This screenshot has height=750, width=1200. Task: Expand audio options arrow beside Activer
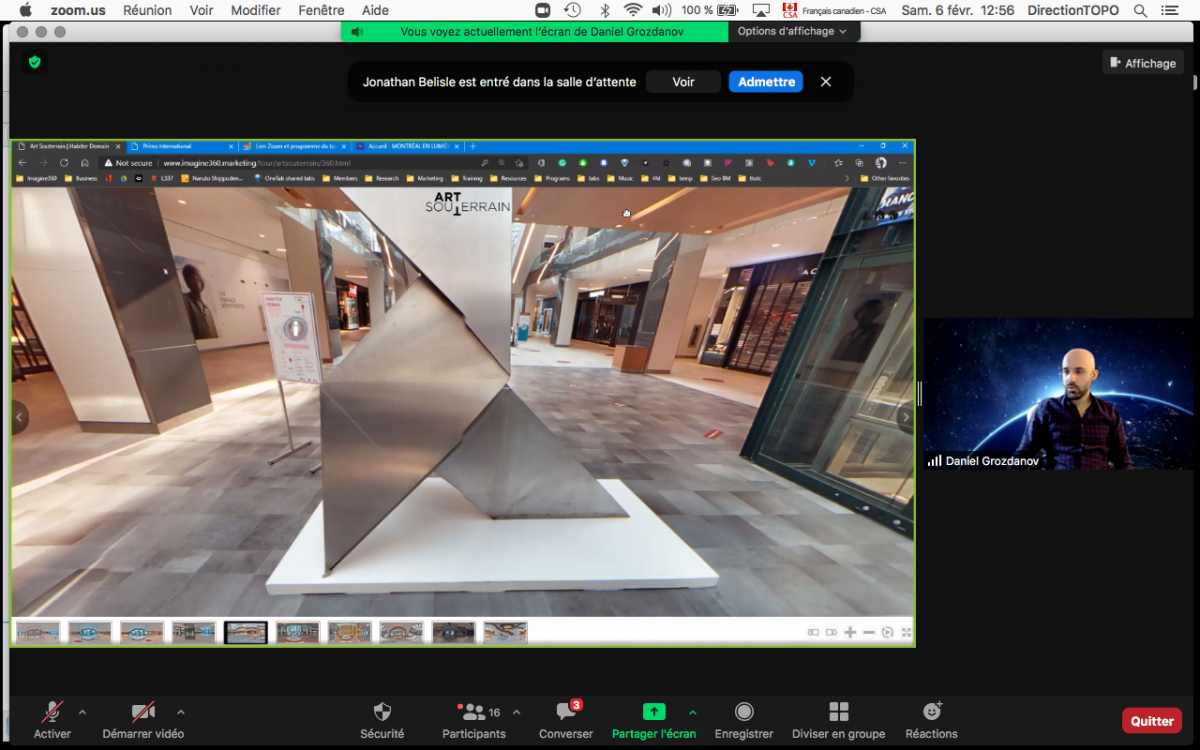pos(82,712)
